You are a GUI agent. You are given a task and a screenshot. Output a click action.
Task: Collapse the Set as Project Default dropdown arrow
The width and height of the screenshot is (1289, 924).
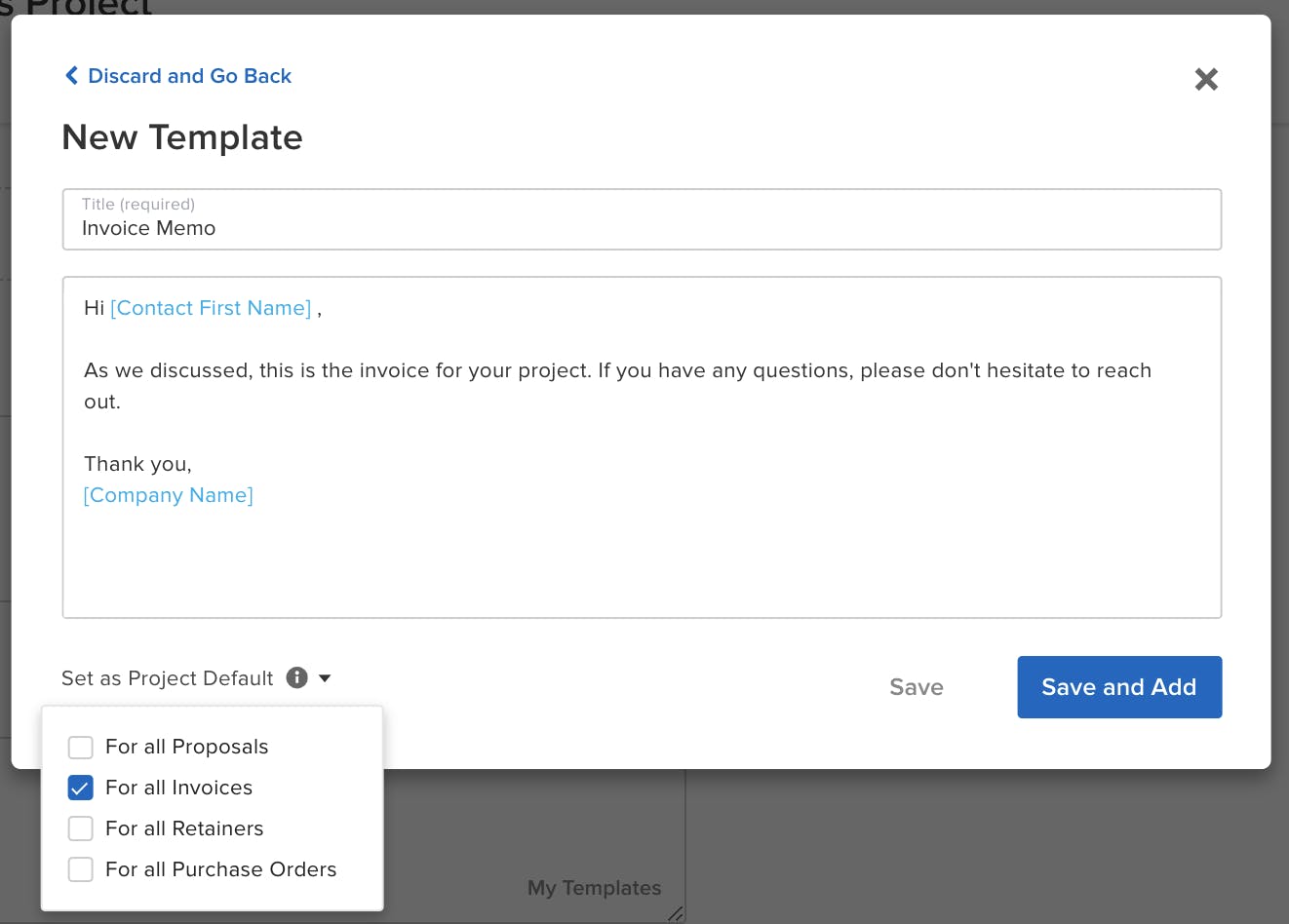[325, 677]
